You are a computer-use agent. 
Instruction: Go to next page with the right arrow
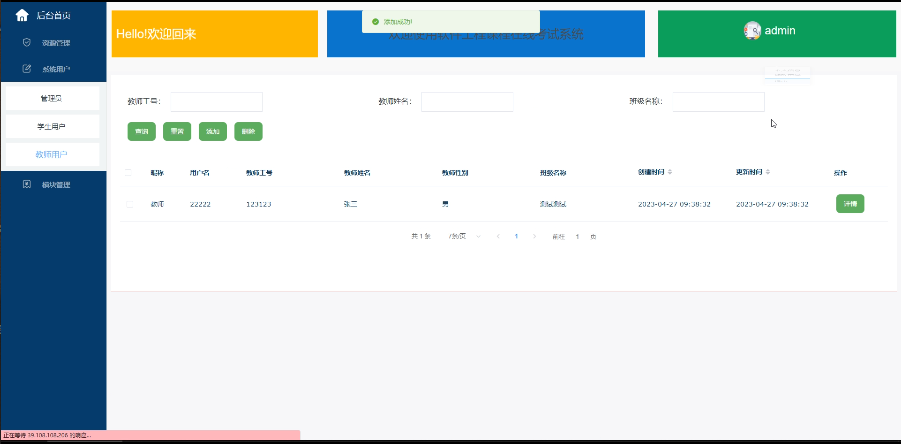pos(534,237)
